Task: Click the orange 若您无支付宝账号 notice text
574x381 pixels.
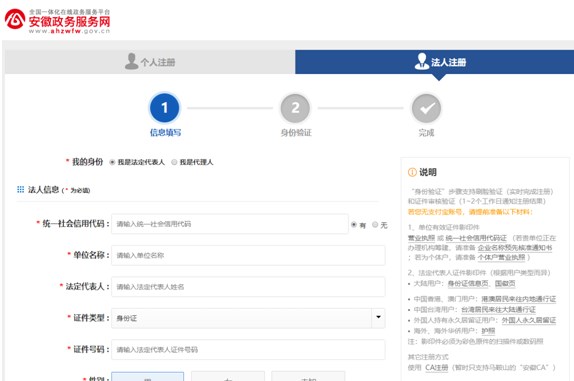Action: click(470, 212)
